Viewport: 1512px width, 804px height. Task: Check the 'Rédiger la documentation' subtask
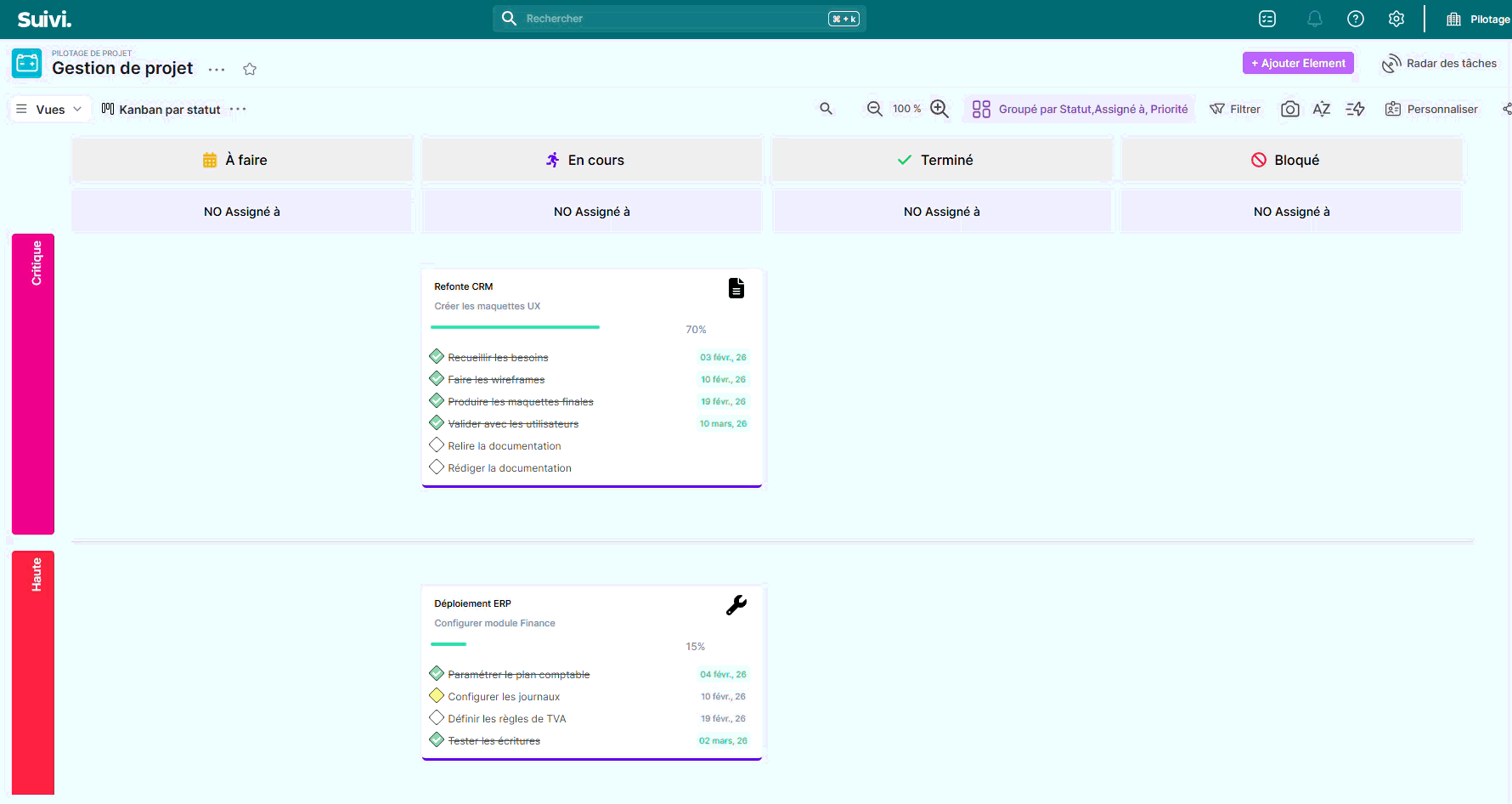click(x=437, y=467)
